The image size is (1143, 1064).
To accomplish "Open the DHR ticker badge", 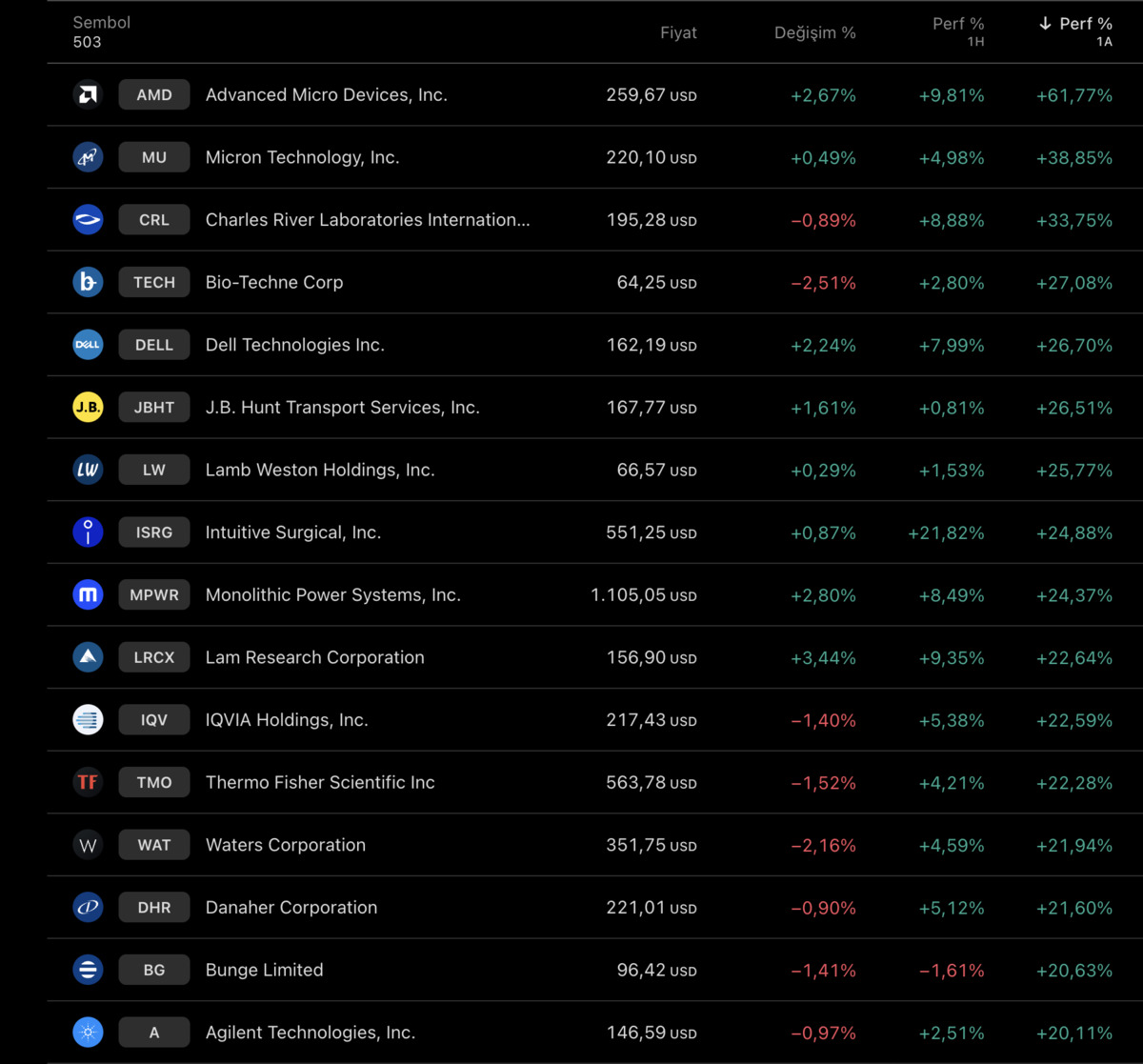I will click(154, 907).
